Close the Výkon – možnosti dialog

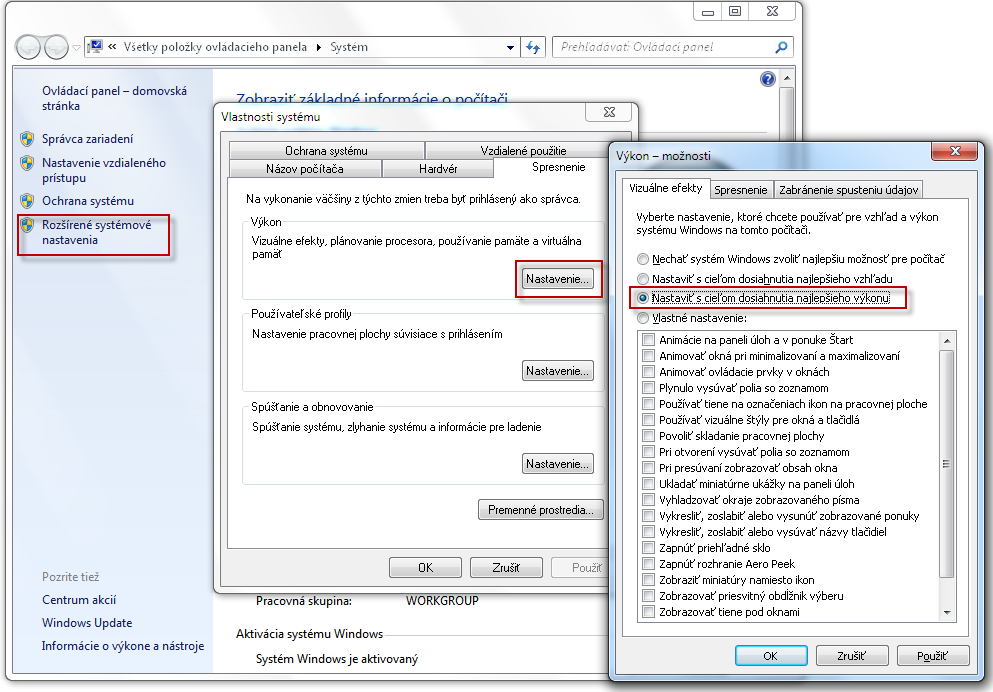(x=955, y=151)
